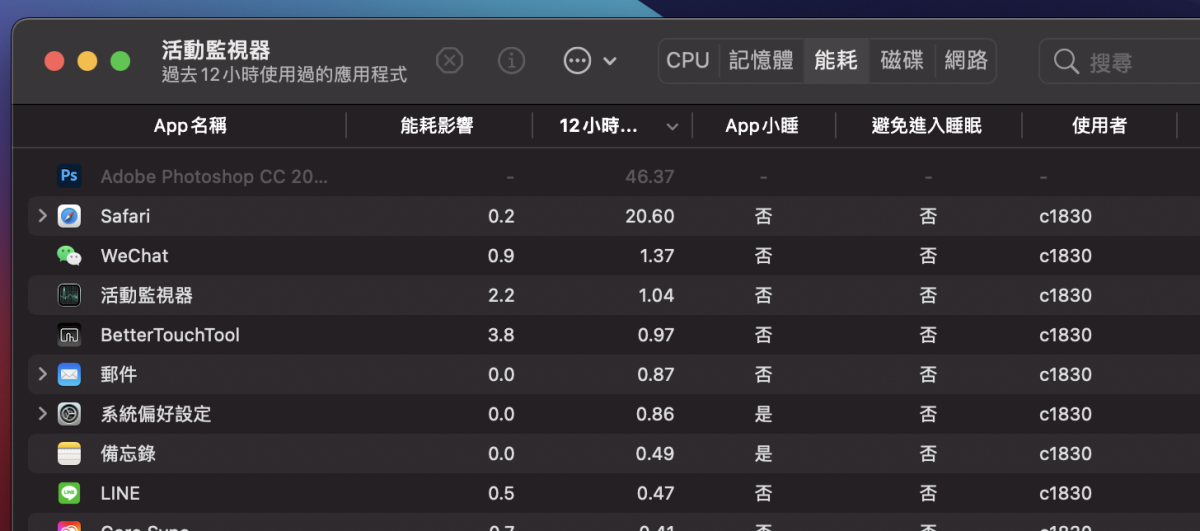1200x531 pixels.
Task: Select the LINE row name
Action: [x=120, y=494]
